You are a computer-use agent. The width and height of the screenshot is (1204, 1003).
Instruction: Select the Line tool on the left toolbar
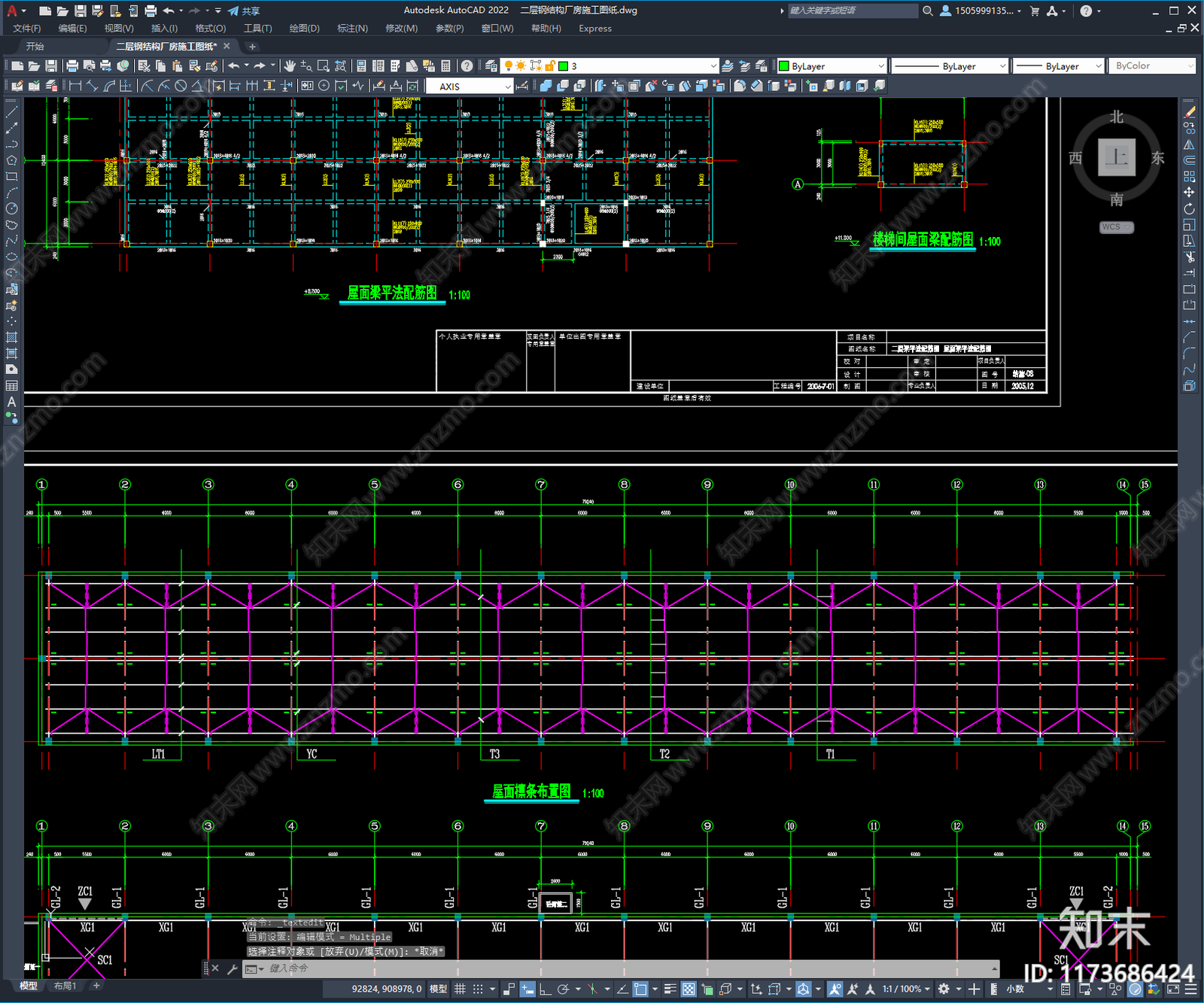(11, 111)
